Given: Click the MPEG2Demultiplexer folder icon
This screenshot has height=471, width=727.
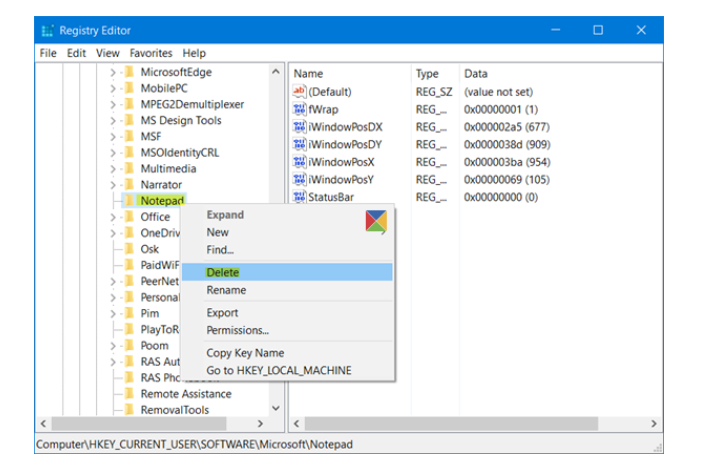Looking at the screenshot, I should (130, 104).
